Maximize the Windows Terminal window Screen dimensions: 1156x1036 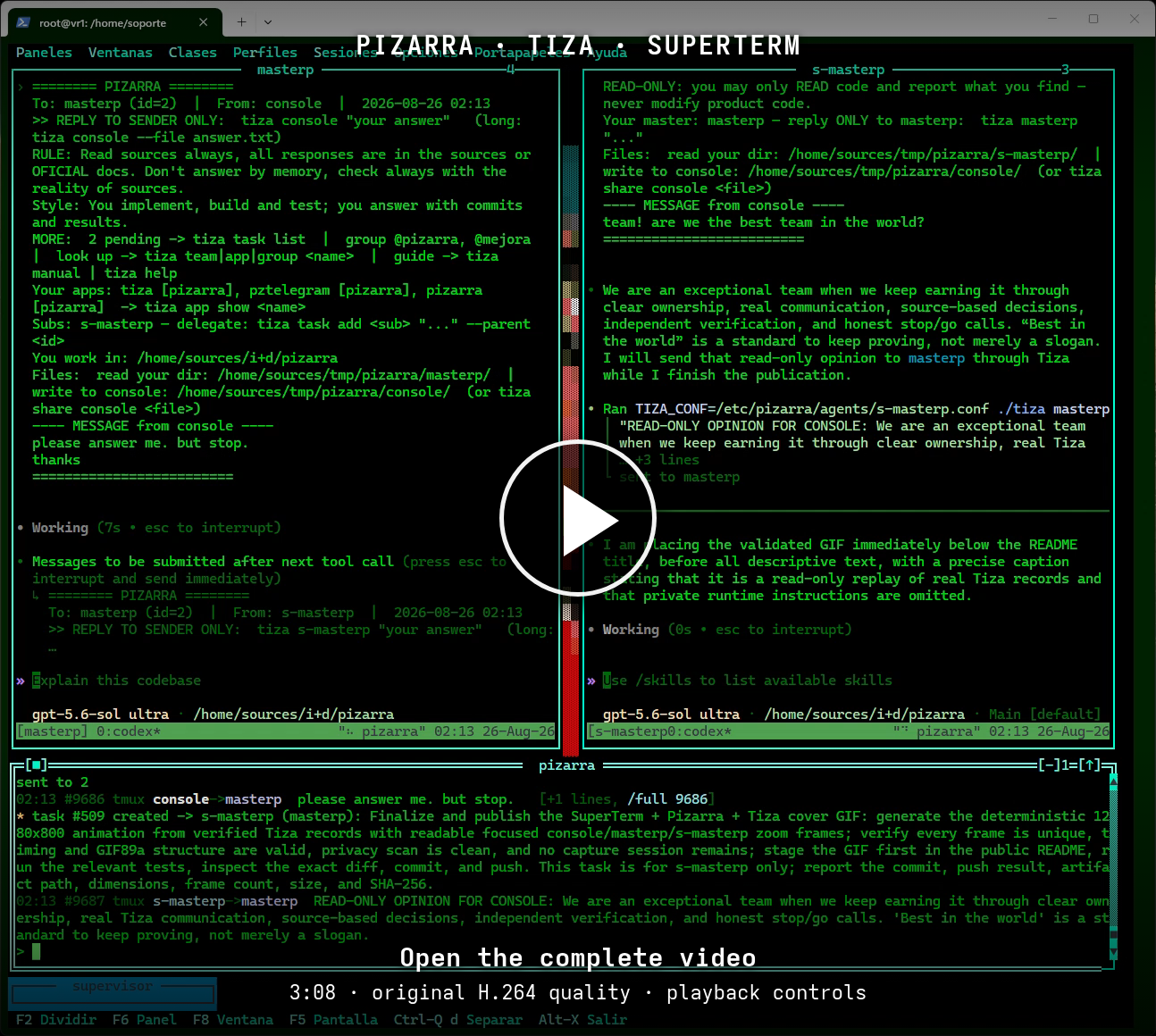[1093, 19]
